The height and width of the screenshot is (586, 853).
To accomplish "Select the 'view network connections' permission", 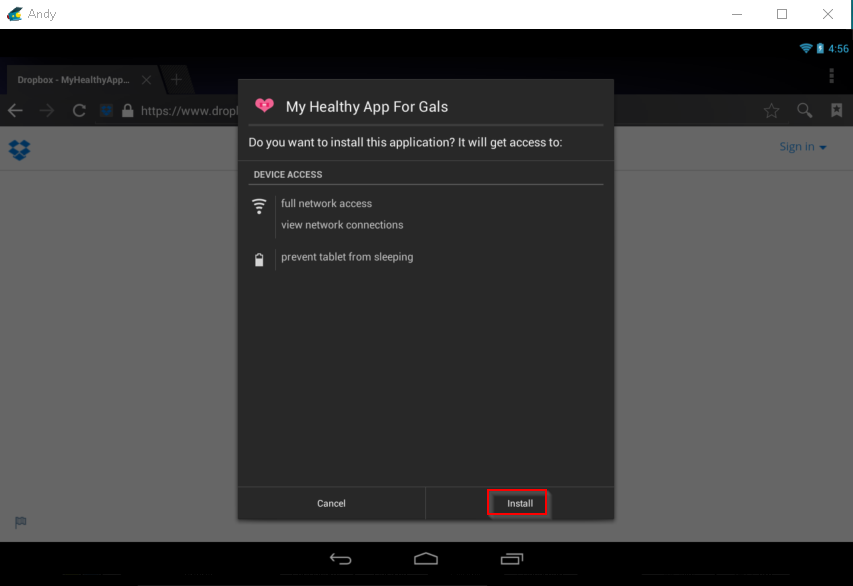I will coord(342,225).
